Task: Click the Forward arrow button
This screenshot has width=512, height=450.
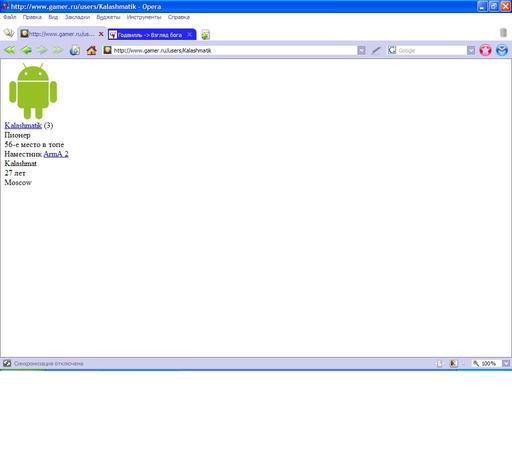Action: [42, 50]
